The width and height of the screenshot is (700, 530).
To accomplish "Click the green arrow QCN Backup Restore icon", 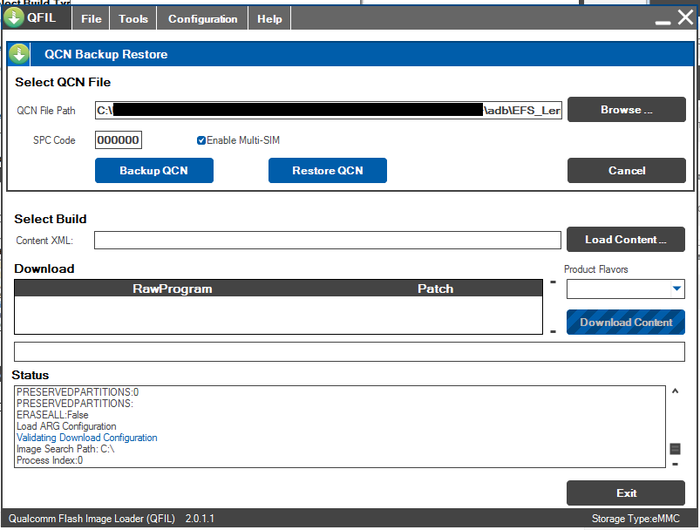I will (x=19, y=54).
